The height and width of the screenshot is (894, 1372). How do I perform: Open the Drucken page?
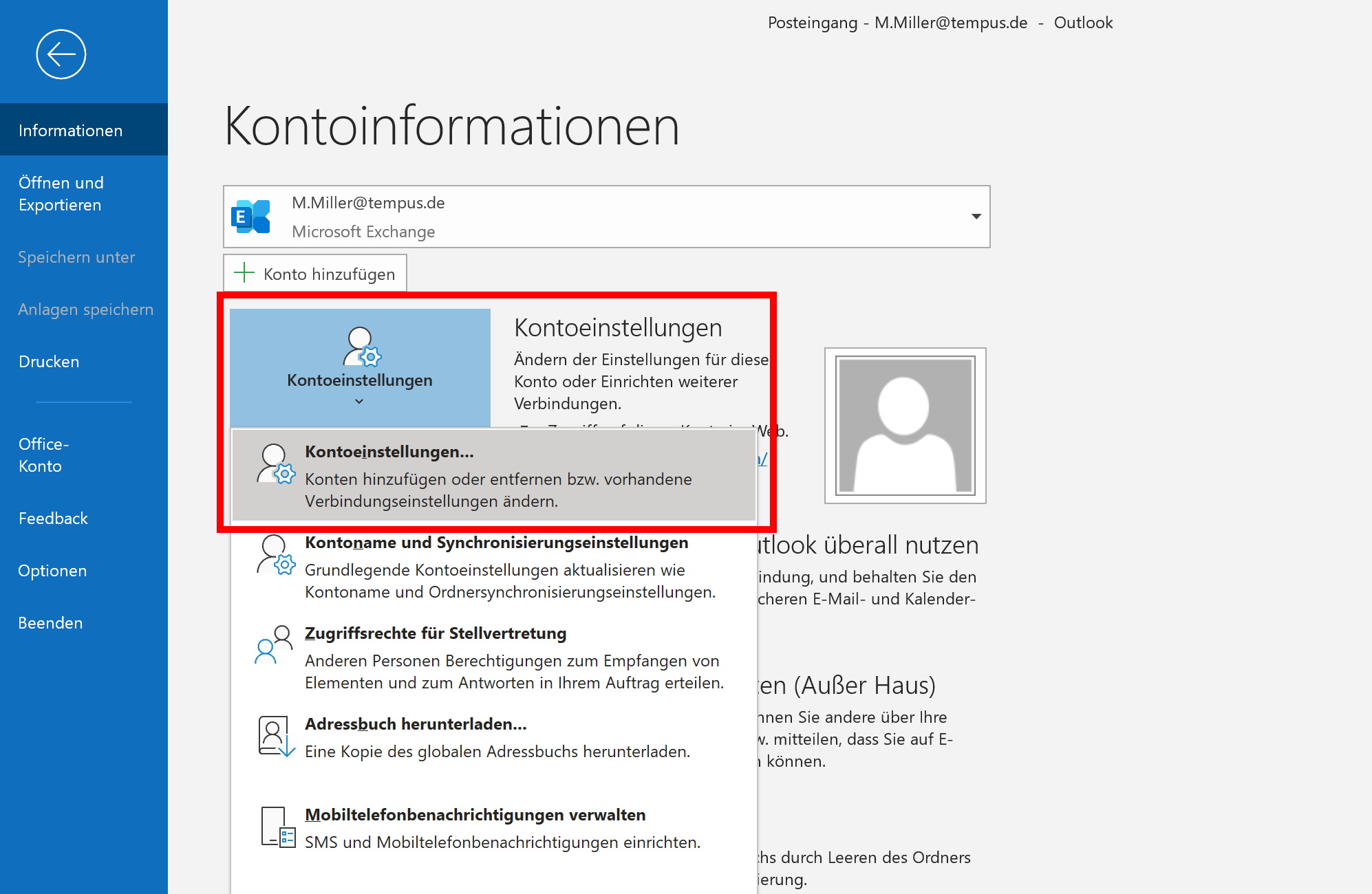[84, 361]
